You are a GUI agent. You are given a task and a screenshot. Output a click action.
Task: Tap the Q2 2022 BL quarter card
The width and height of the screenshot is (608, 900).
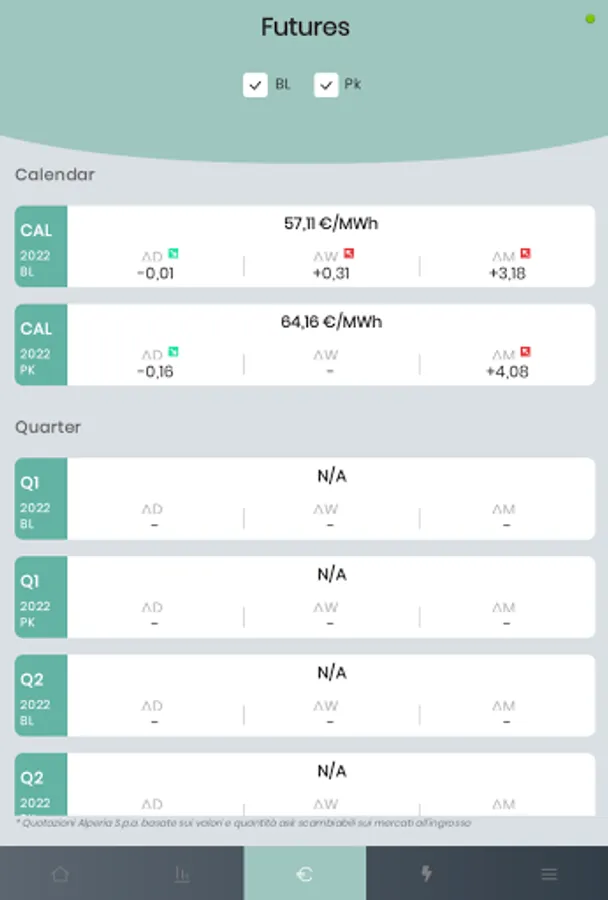pyautogui.click(x=41, y=695)
